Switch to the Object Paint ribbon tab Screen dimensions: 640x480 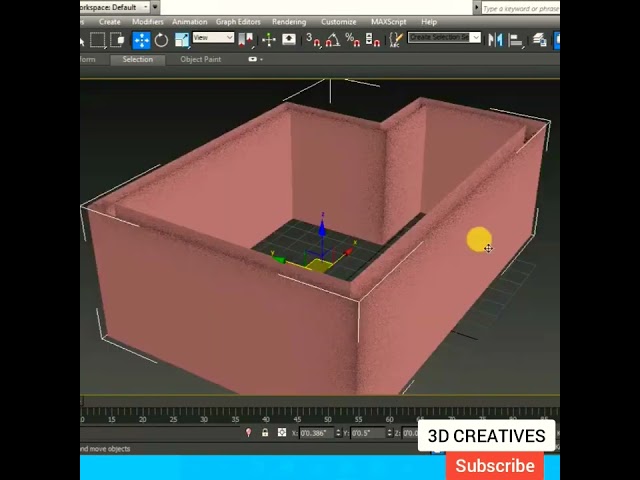(200, 60)
